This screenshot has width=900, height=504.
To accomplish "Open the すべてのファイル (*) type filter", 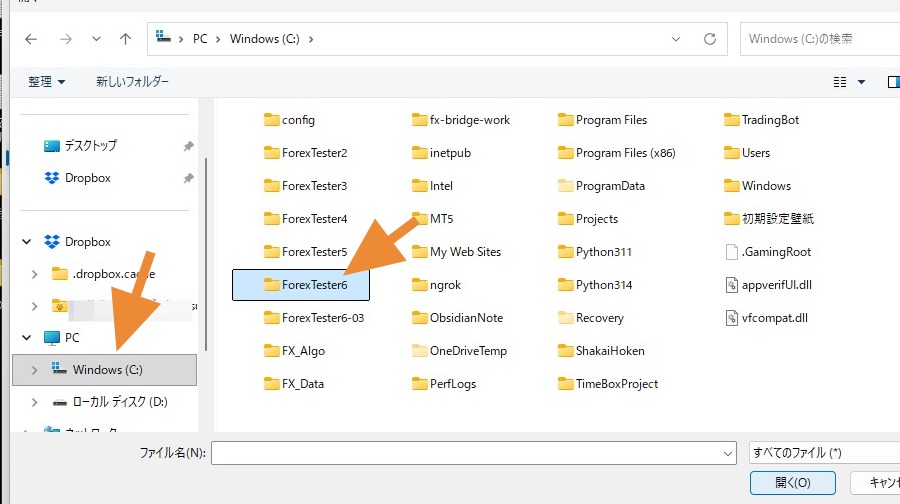I will [x=824, y=453].
